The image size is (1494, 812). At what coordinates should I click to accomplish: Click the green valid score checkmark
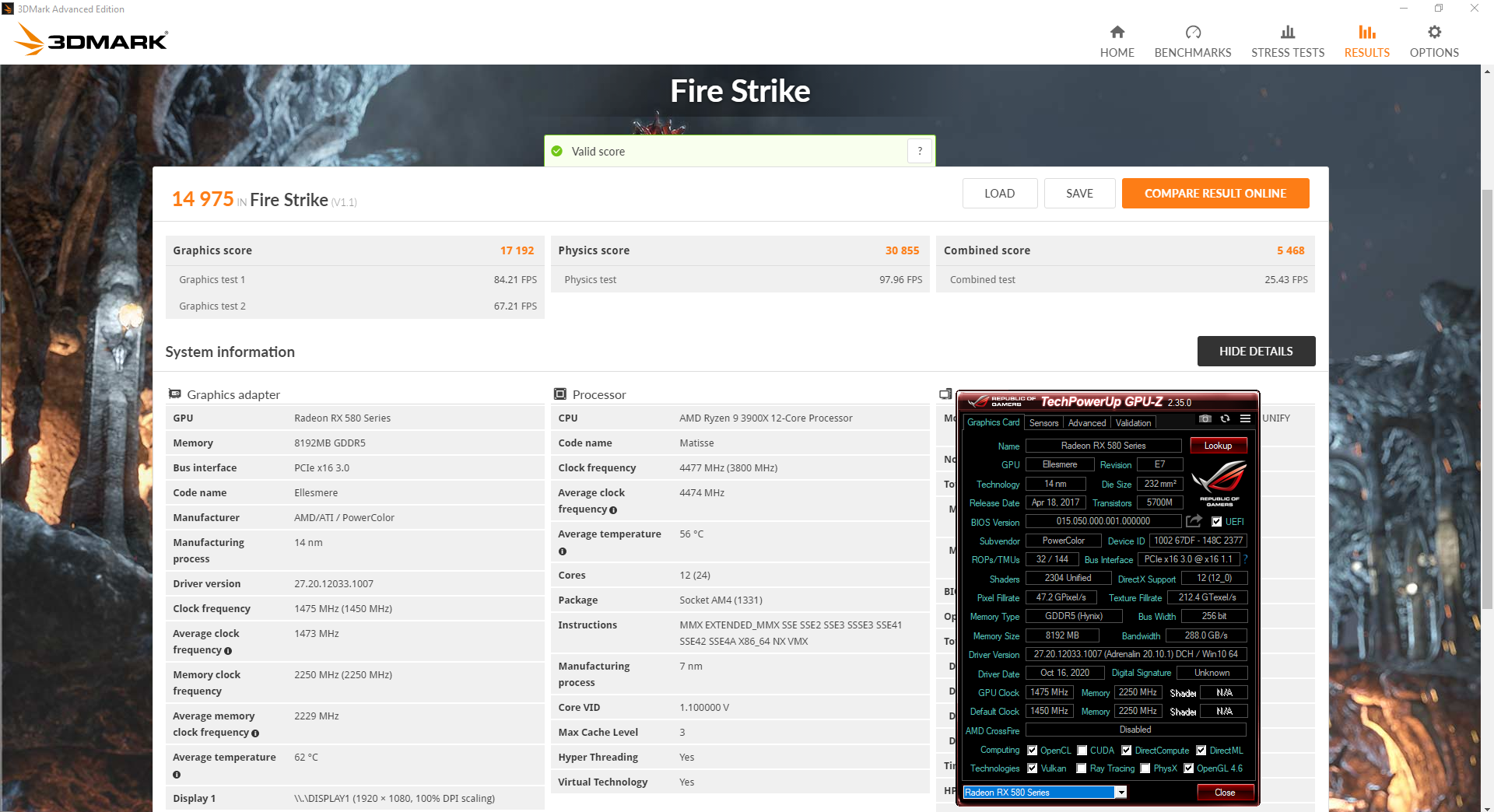pos(557,151)
